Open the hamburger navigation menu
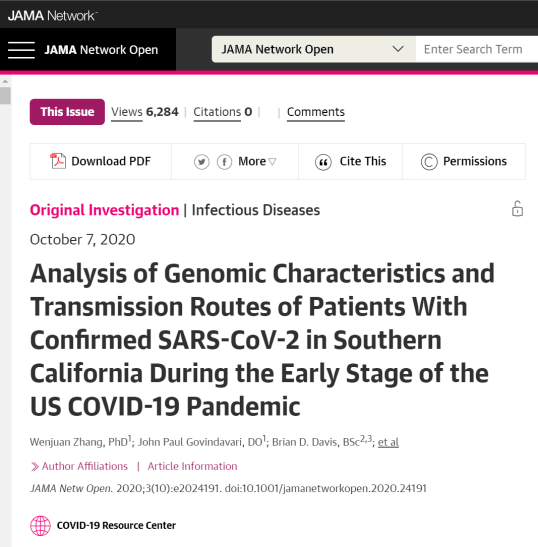Screen dimensions: 538x547 coord(21,50)
